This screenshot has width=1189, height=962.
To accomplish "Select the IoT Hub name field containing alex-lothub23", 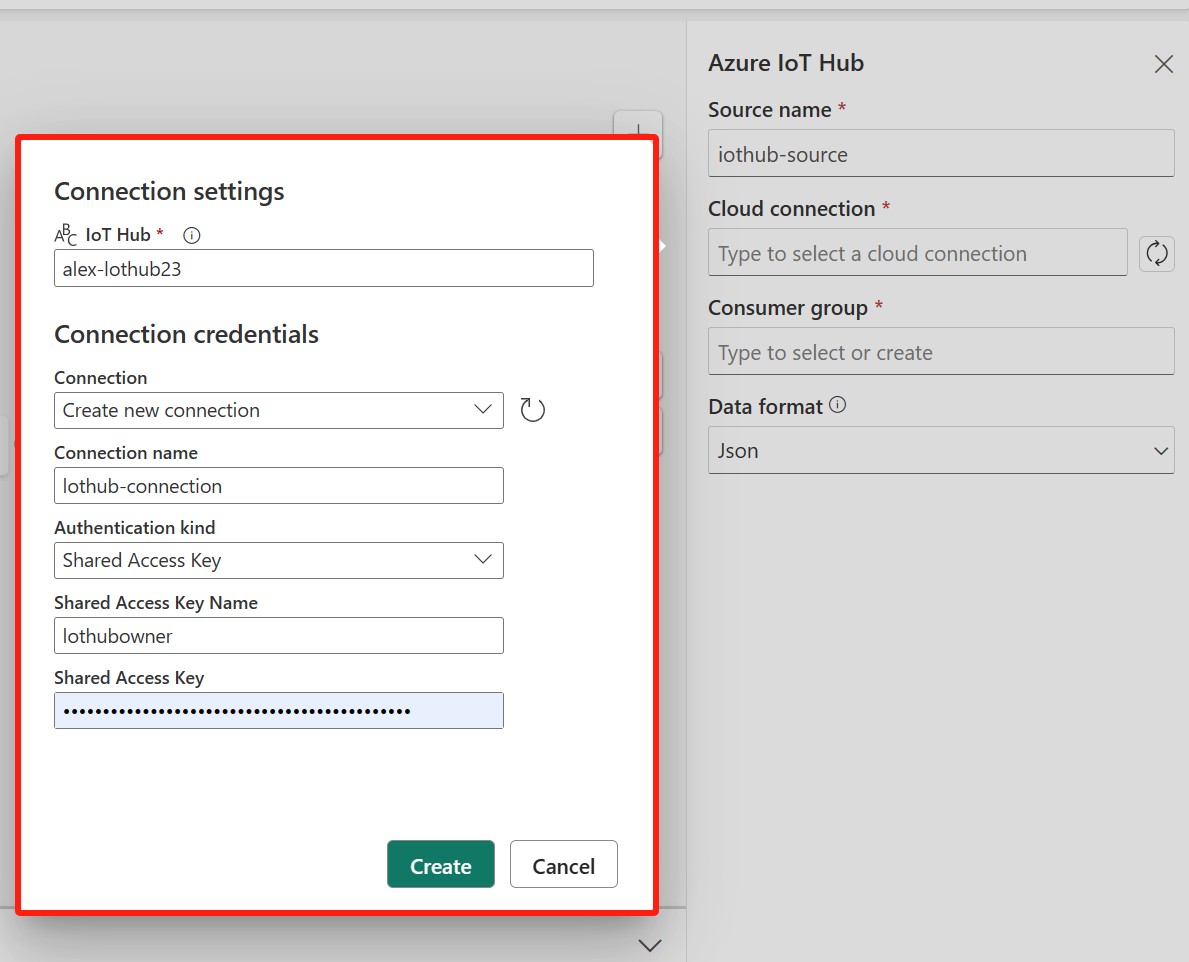I will [323, 268].
